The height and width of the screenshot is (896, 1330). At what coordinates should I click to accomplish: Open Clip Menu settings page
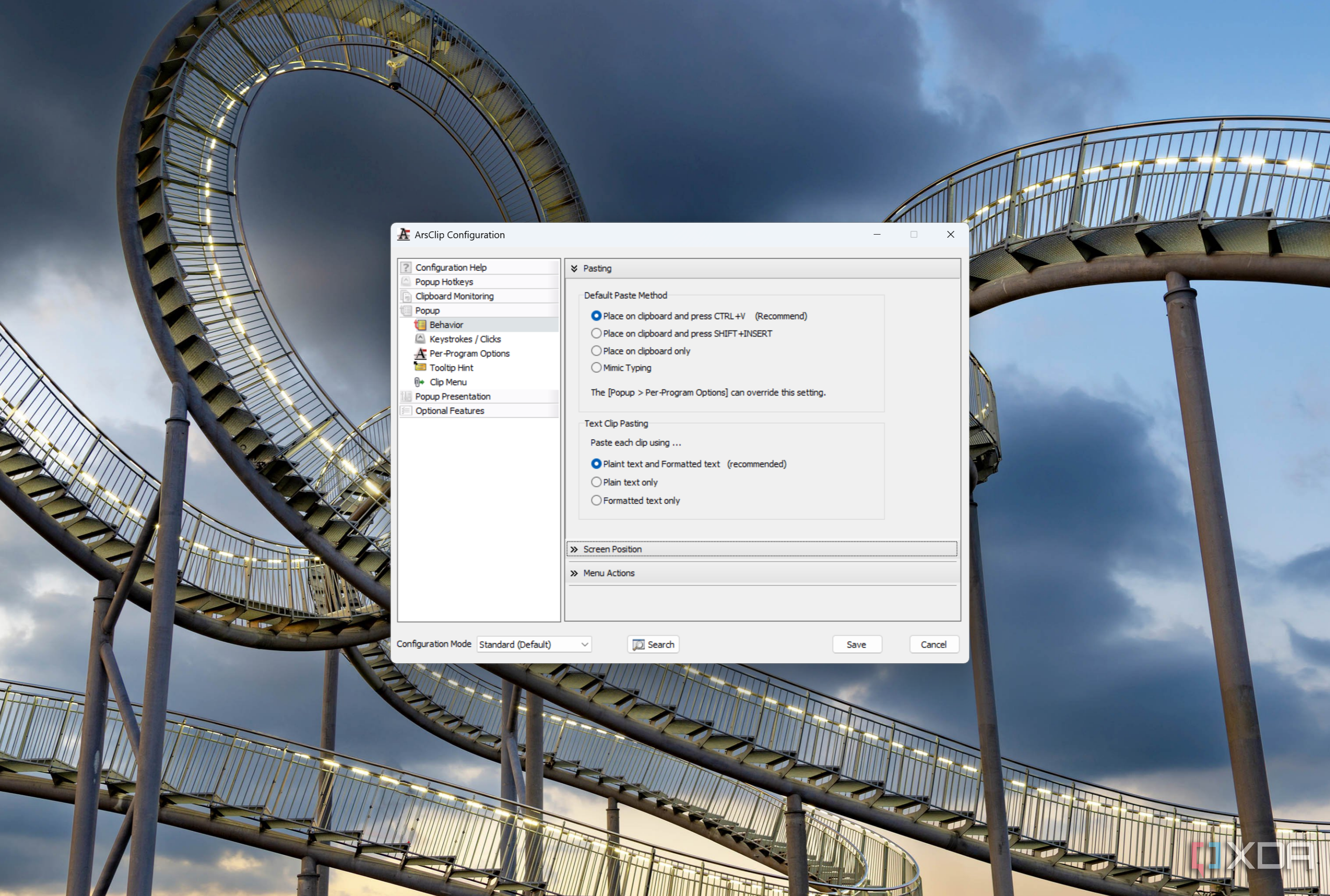[x=448, y=382]
